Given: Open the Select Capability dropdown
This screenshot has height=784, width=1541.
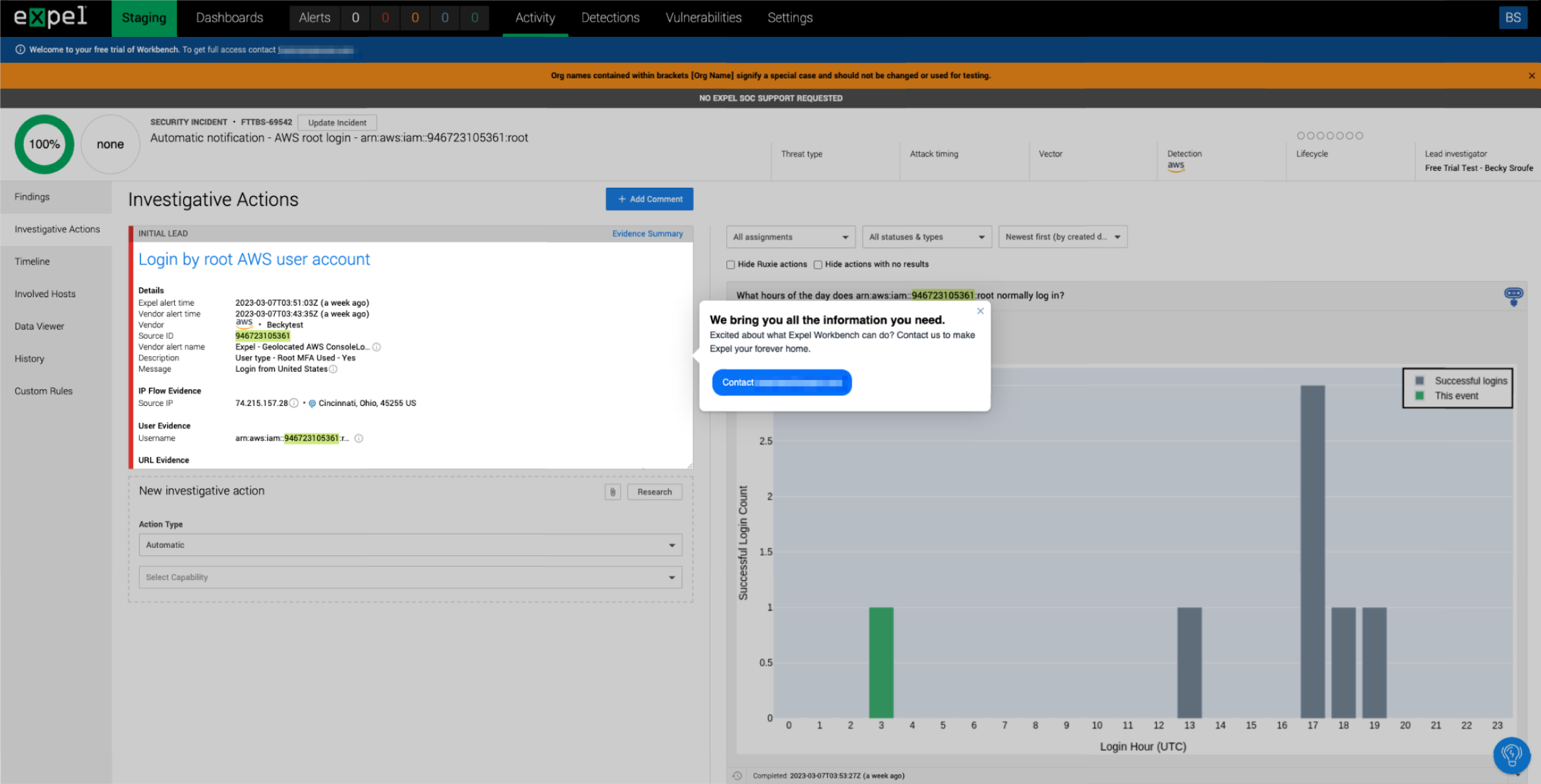Looking at the screenshot, I should coord(411,577).
